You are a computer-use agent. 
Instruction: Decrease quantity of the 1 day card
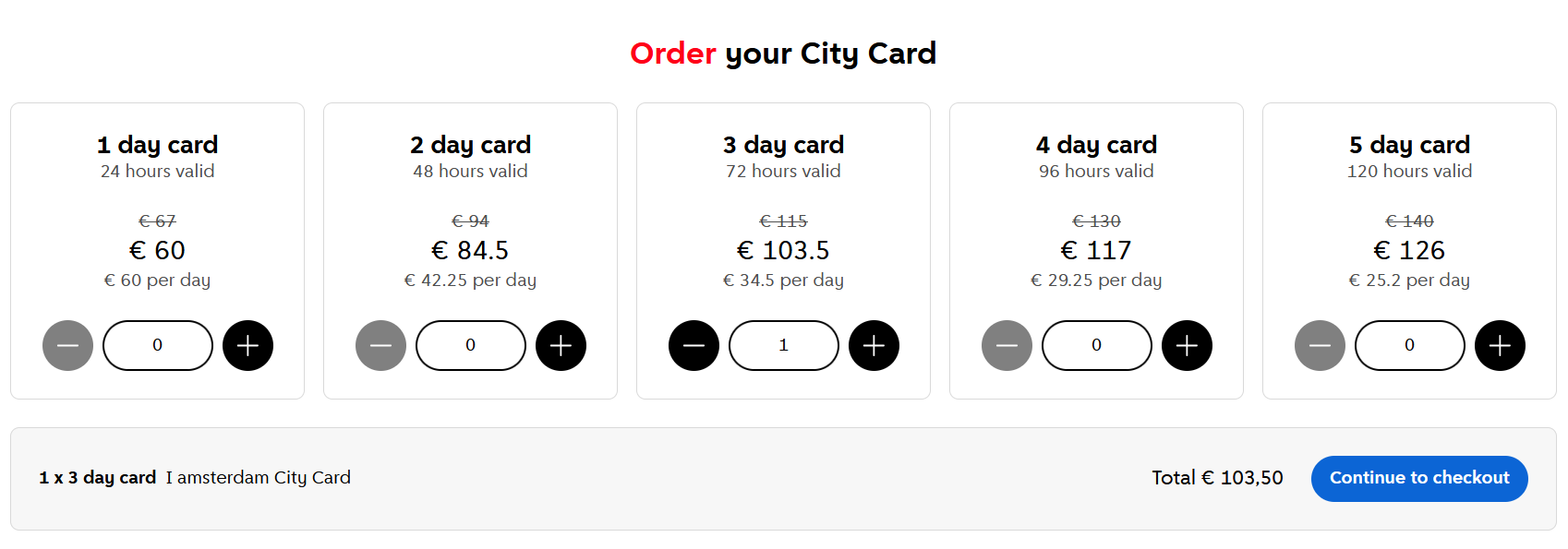point(67,345)
